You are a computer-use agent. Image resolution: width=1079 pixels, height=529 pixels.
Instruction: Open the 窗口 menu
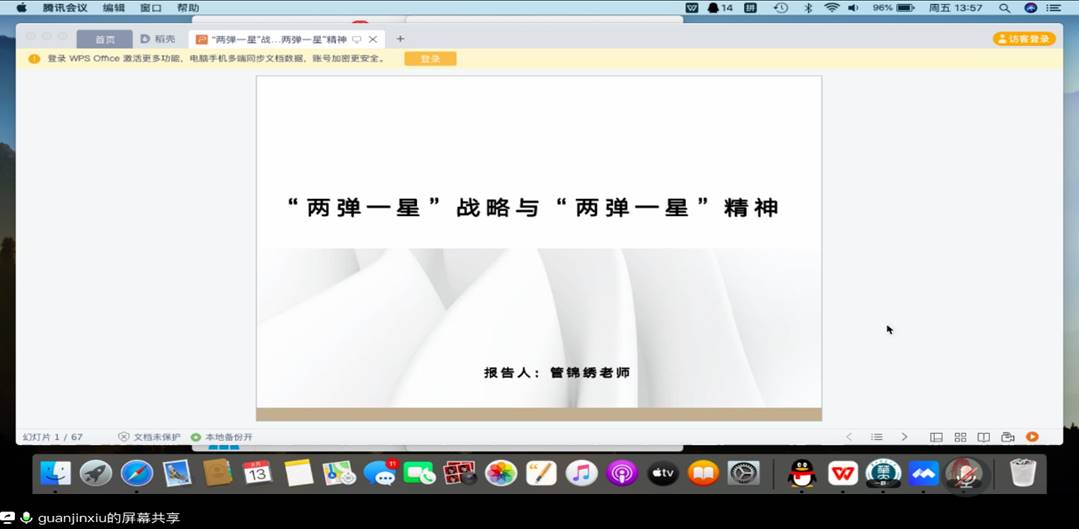click(151, 8)
